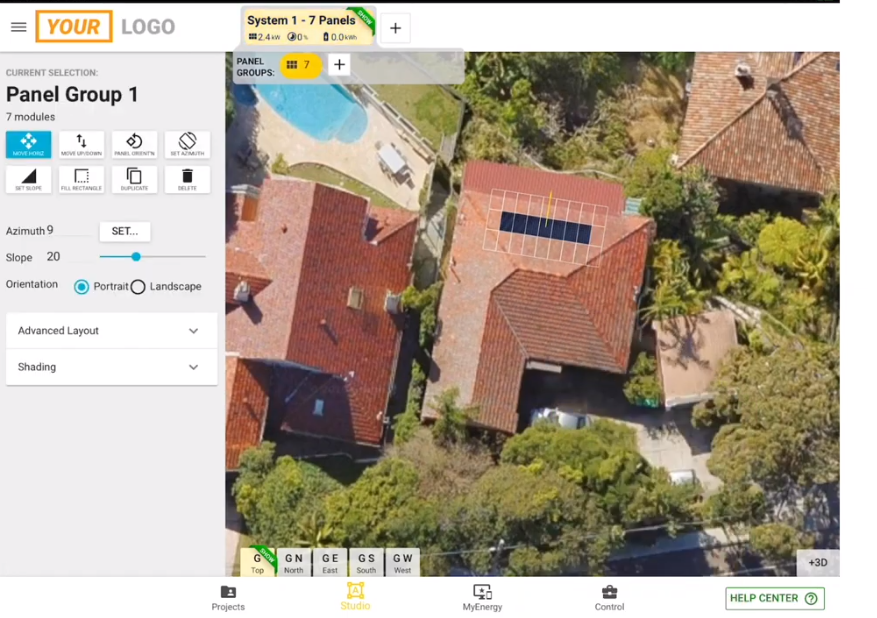Image resolution: width=877 pixels, height=618 pixels.
Task: Select the Portrait orientation radio button
Action: 81,286
